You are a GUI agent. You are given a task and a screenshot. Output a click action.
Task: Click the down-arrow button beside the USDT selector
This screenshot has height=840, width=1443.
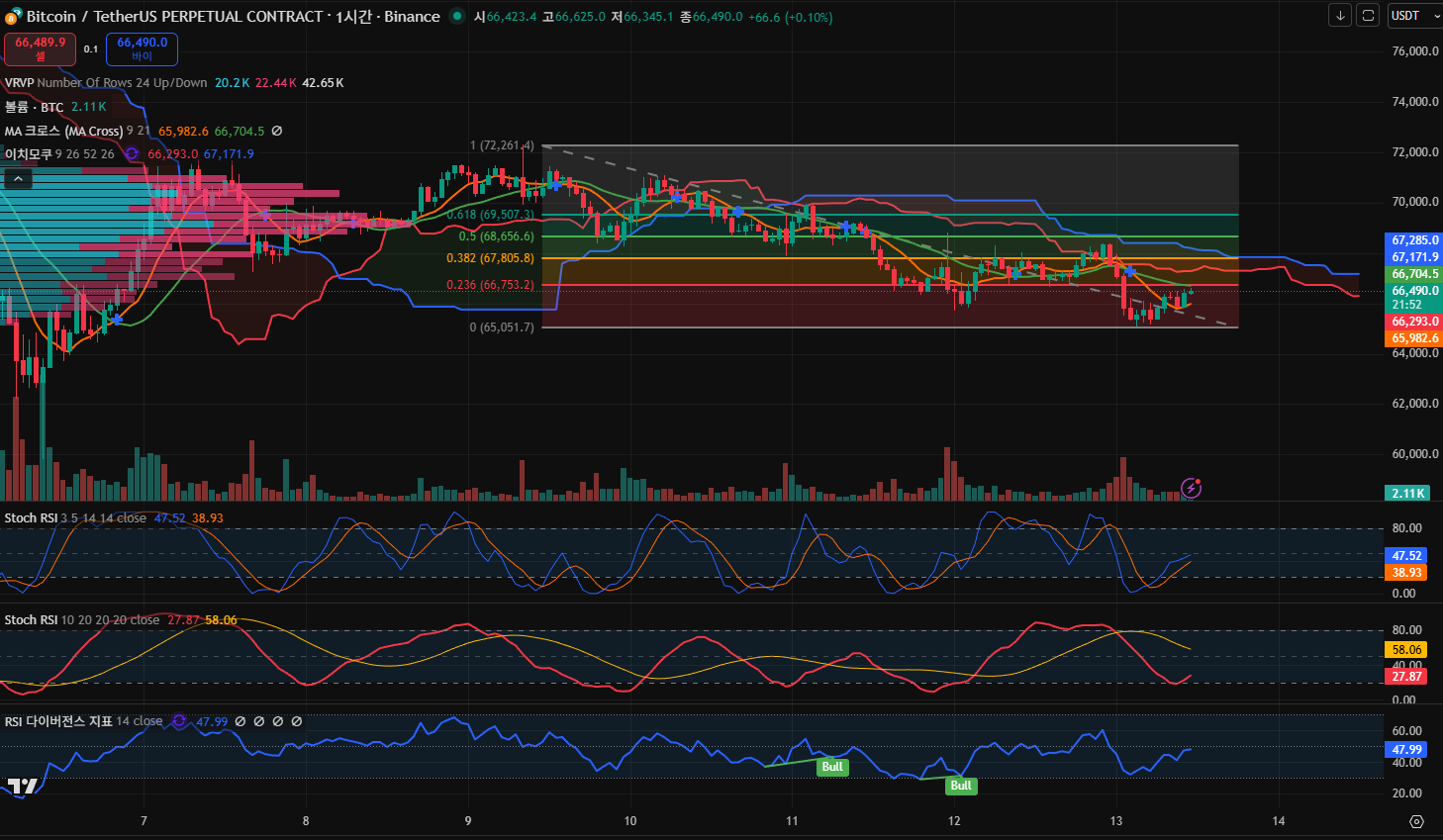pos(1339,16)
